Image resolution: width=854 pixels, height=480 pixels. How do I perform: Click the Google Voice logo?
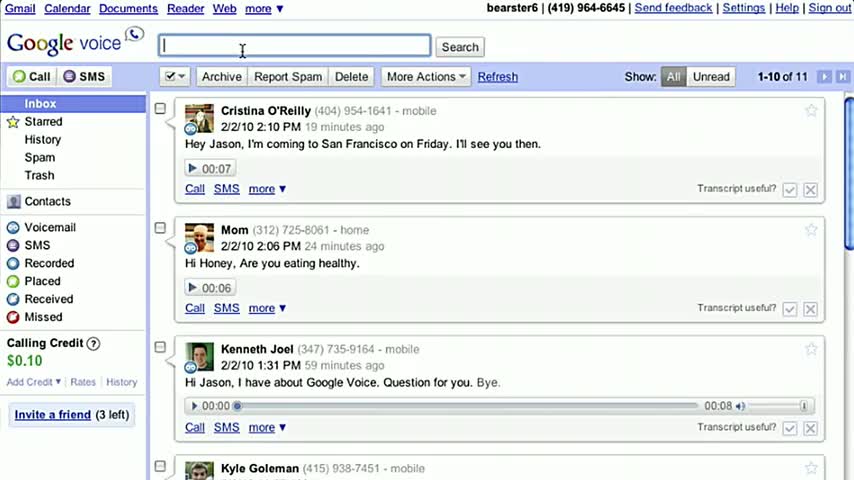point(75,42)
